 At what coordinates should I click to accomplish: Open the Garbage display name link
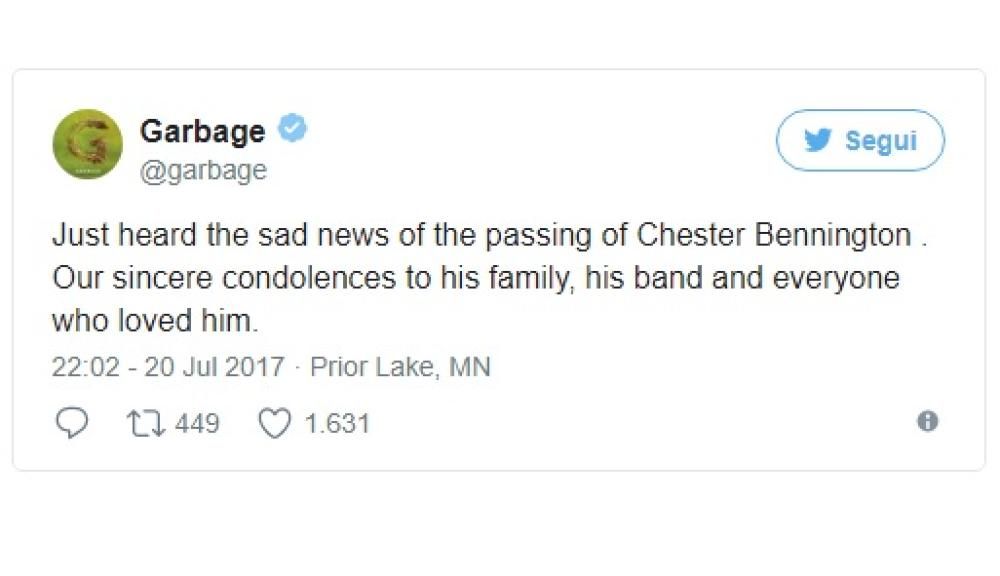202,131
